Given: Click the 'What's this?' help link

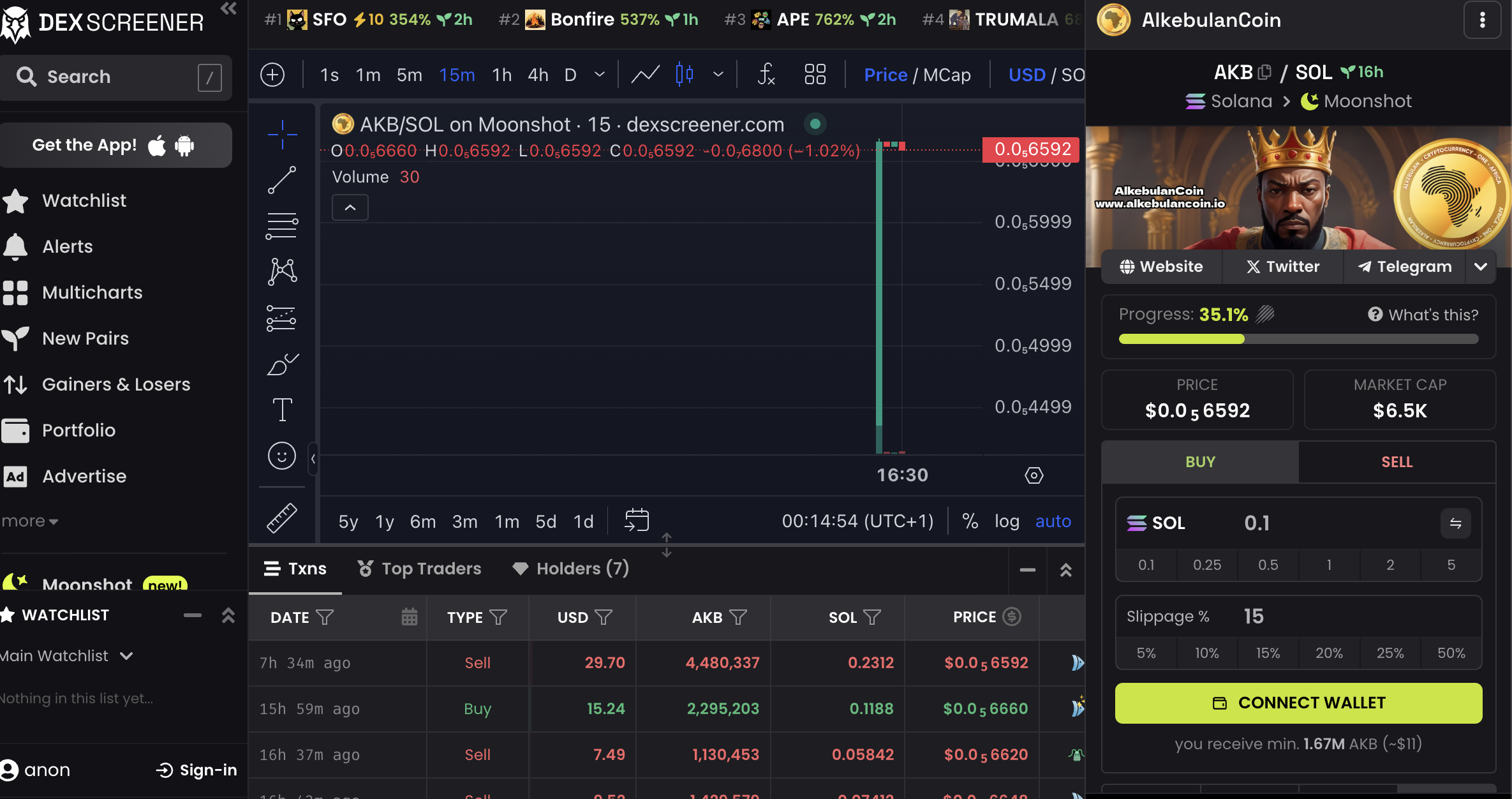Looking at the screenshot, I should pos(1423,315).
